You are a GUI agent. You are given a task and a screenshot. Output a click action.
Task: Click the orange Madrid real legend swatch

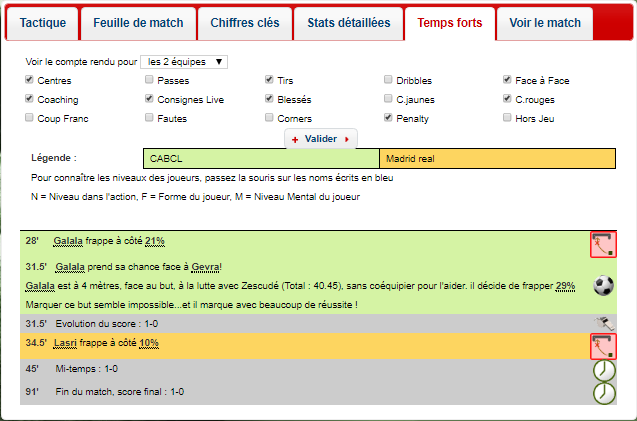(x=497, y=158)
